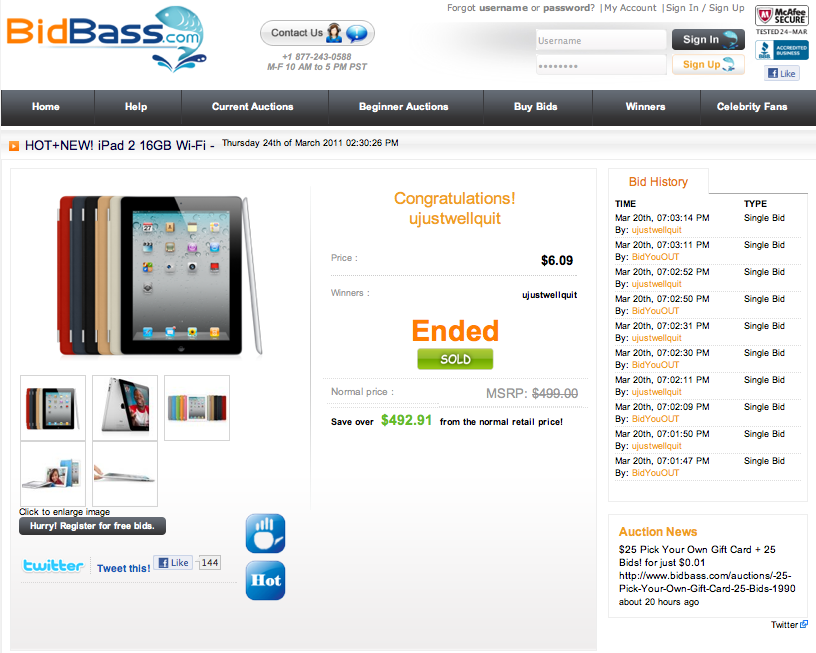The height and width of the screenshot is (653, 816).
Task: Click the Twitter logo icon
Action: coord(53,566)
